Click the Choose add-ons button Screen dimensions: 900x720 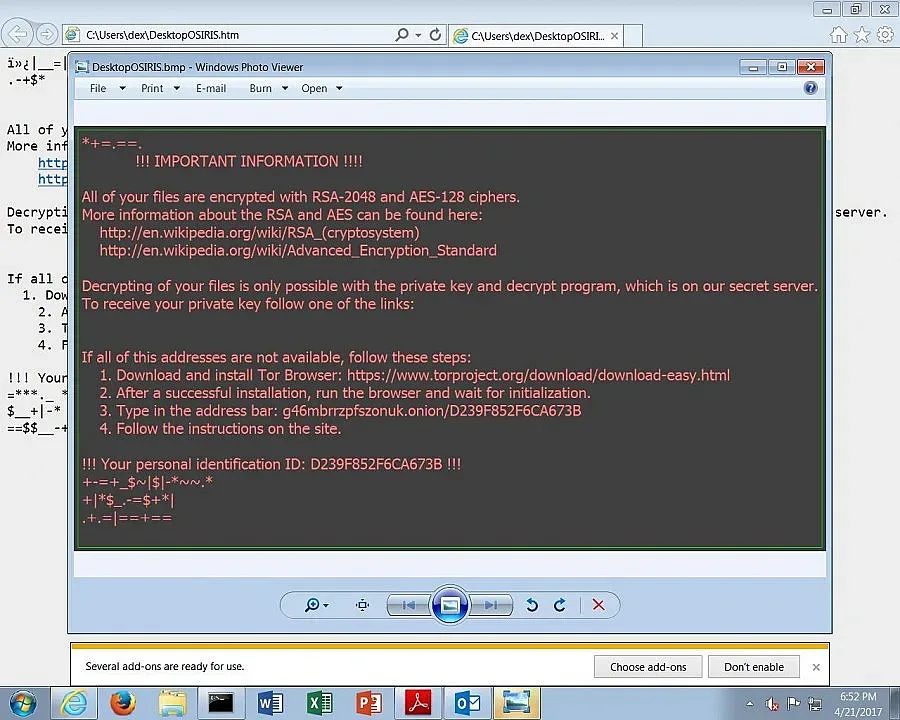click(648, 667)
